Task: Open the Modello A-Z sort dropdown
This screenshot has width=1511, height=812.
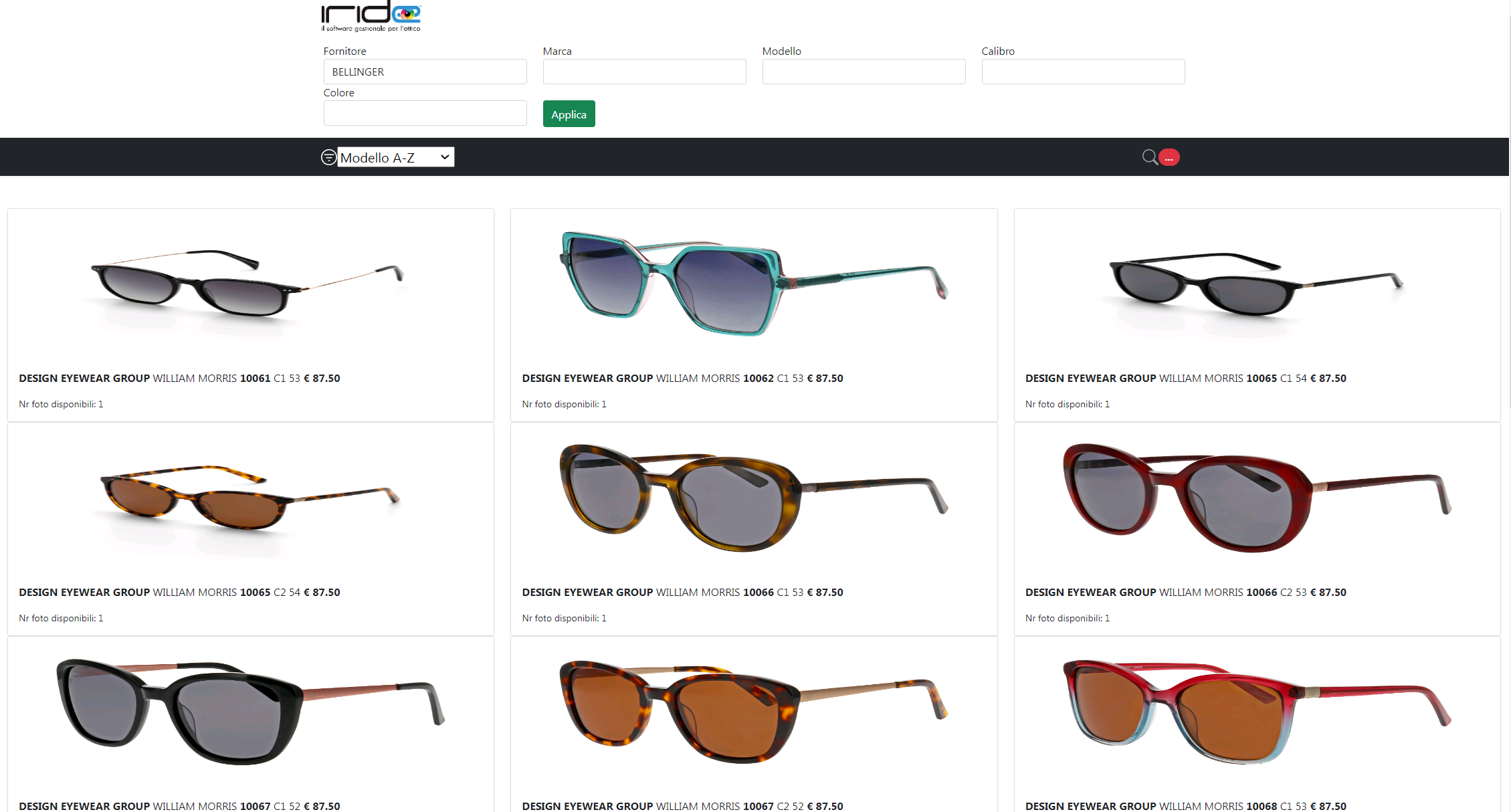Action: tap(395, 157)
